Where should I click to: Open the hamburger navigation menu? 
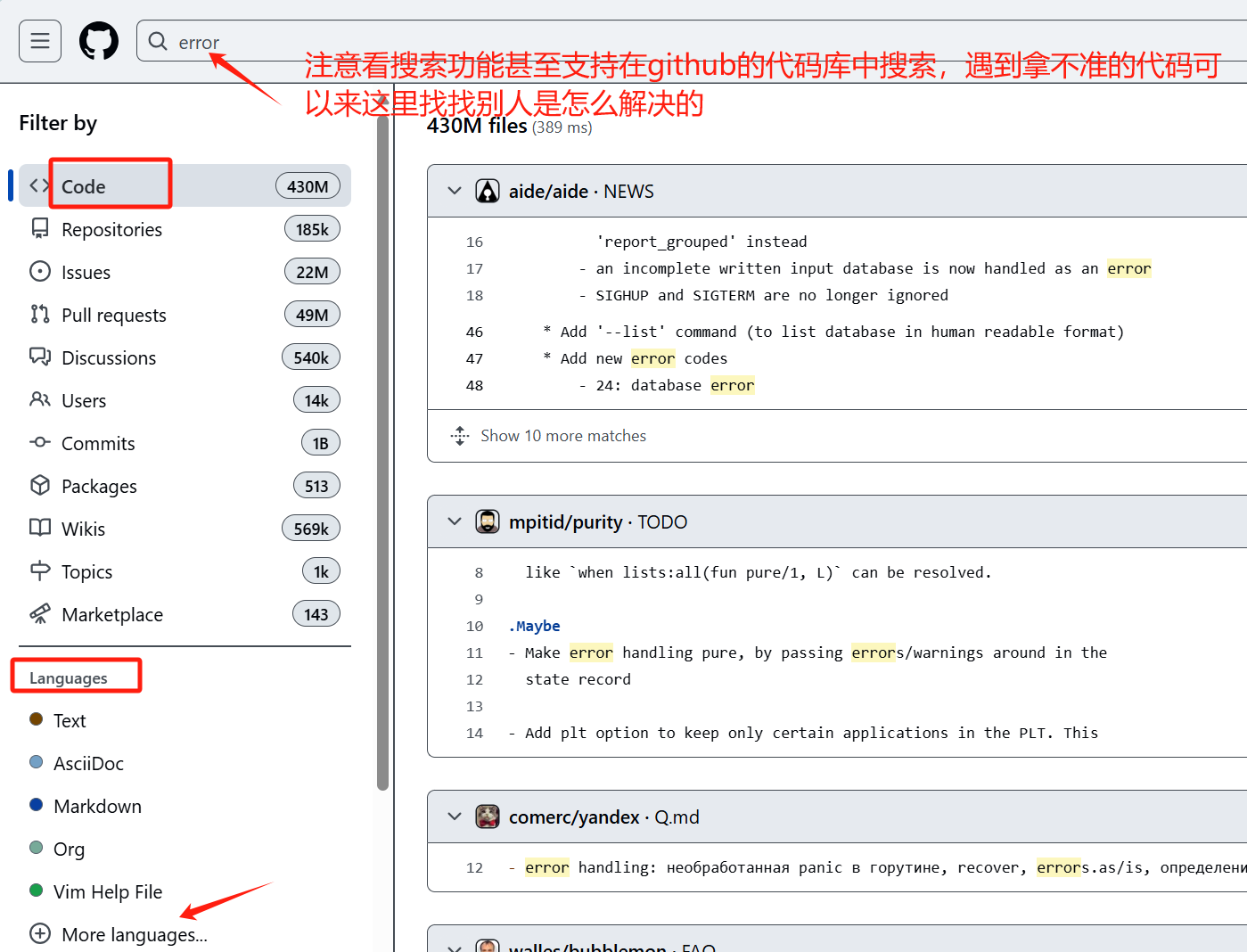40,41
